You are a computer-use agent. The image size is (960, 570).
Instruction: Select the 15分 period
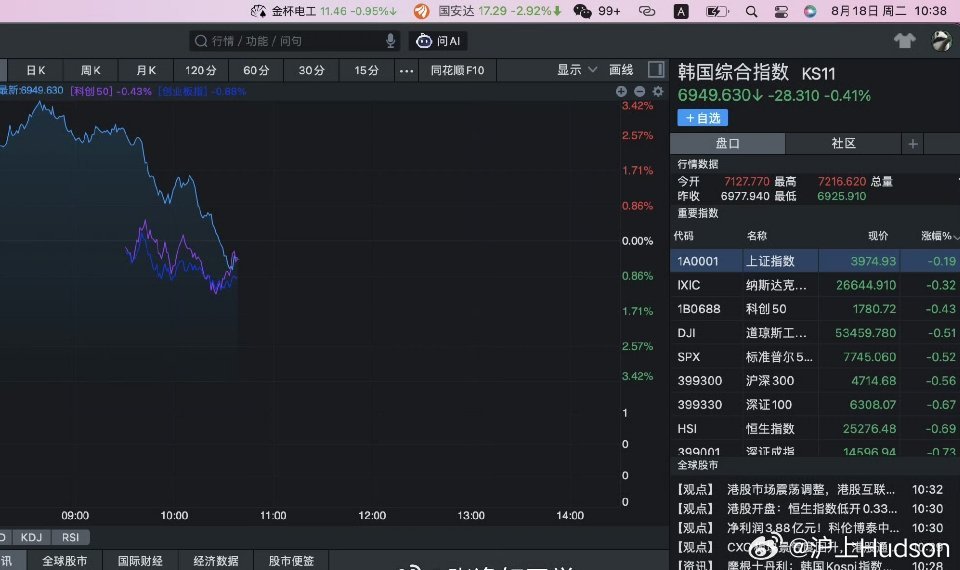(366, 70)
